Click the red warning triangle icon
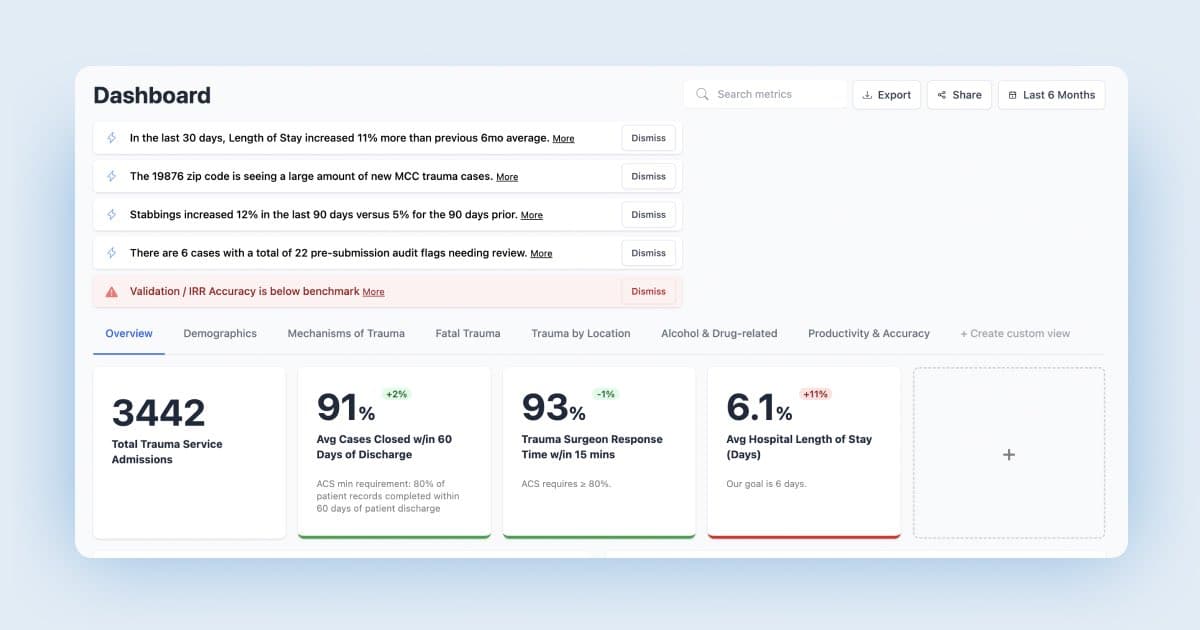The width and height of the screenshot is (1200, 630). point(112,292)
